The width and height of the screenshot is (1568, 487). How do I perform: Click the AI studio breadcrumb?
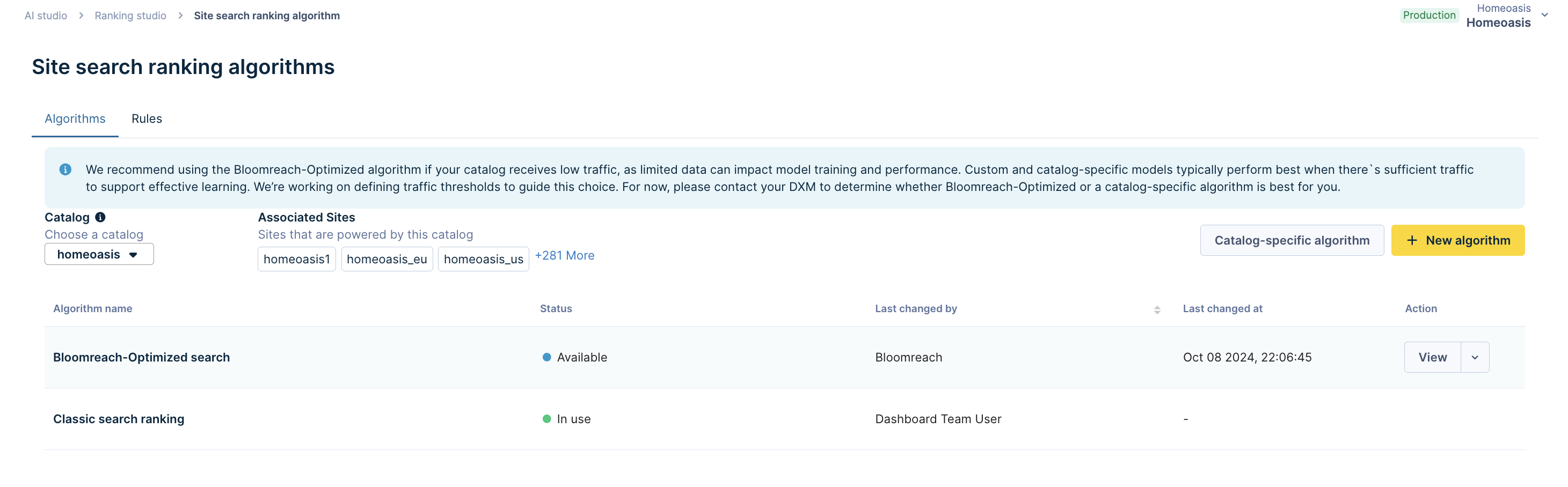tap(46, 16)
